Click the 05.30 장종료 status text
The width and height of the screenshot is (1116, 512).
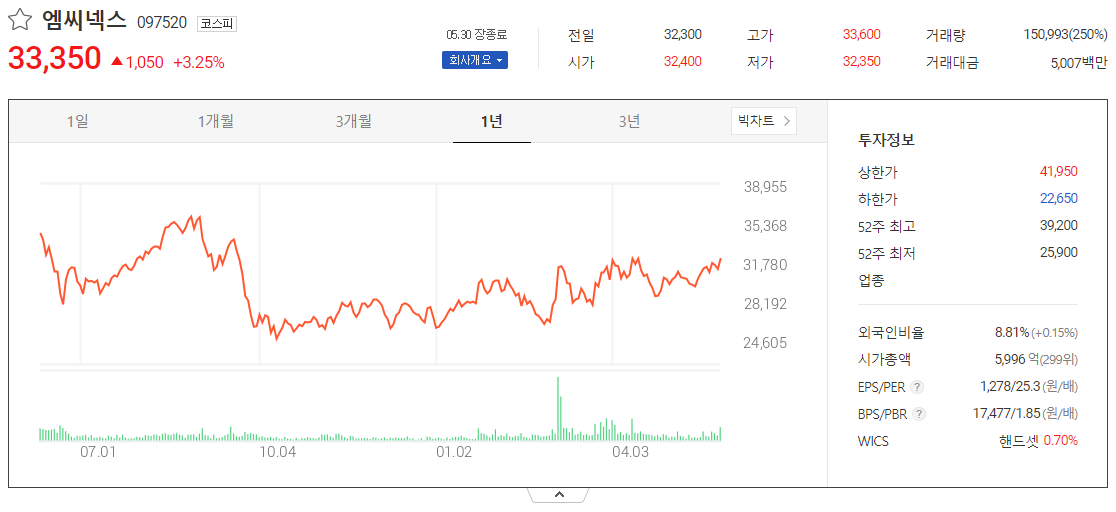(x=477, y=34)
